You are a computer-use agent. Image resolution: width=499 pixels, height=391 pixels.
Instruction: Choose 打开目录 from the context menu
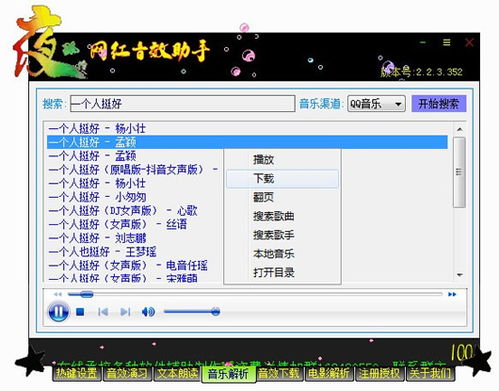(282, 273)
